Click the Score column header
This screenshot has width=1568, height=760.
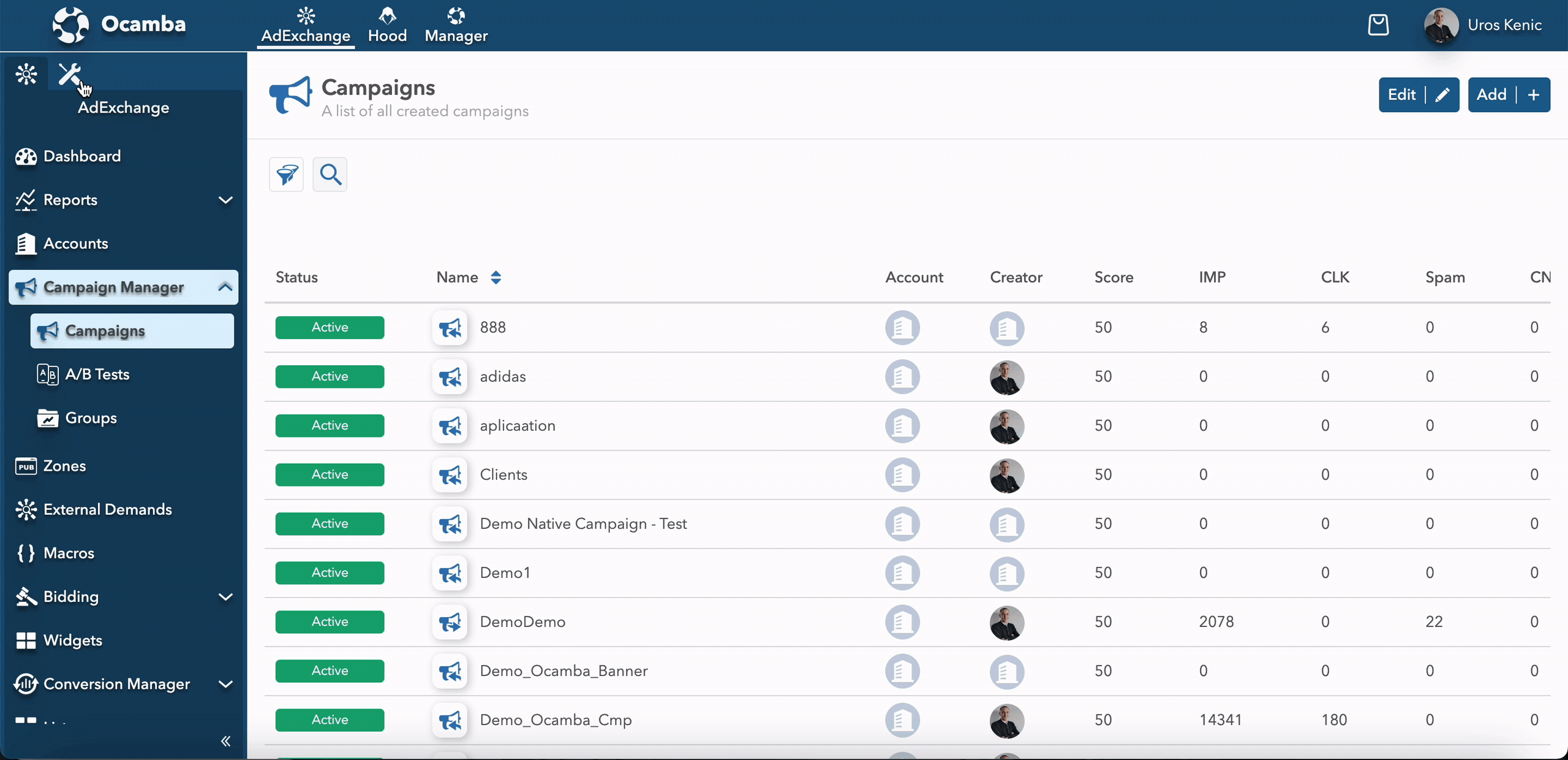1114,277
